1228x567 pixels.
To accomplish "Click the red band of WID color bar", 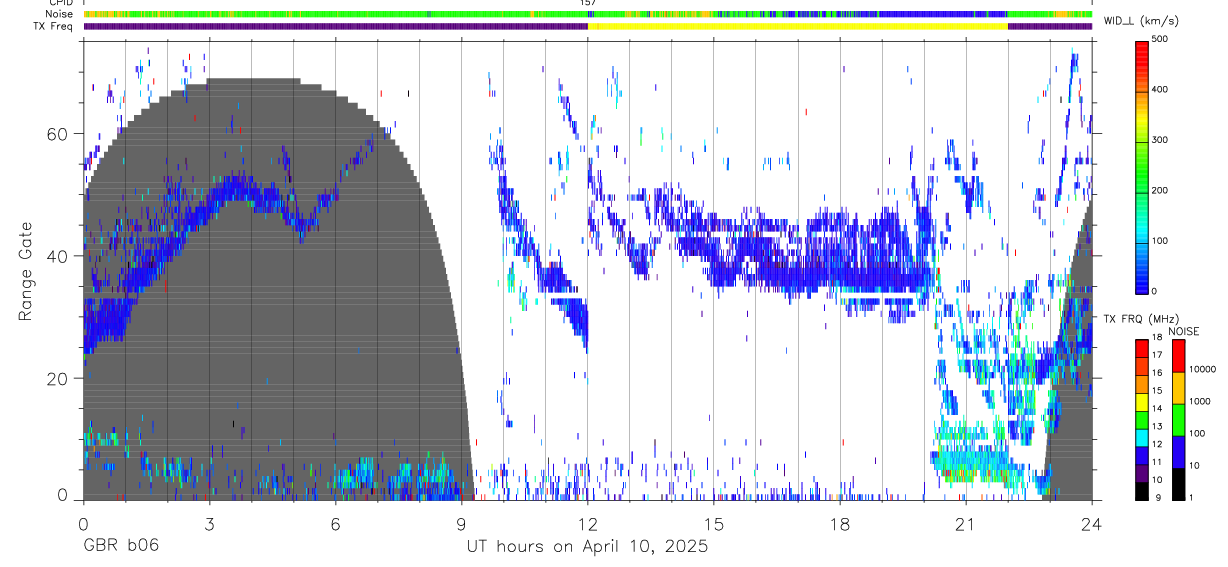I will pyautogui.click(x=1142, y=52).
